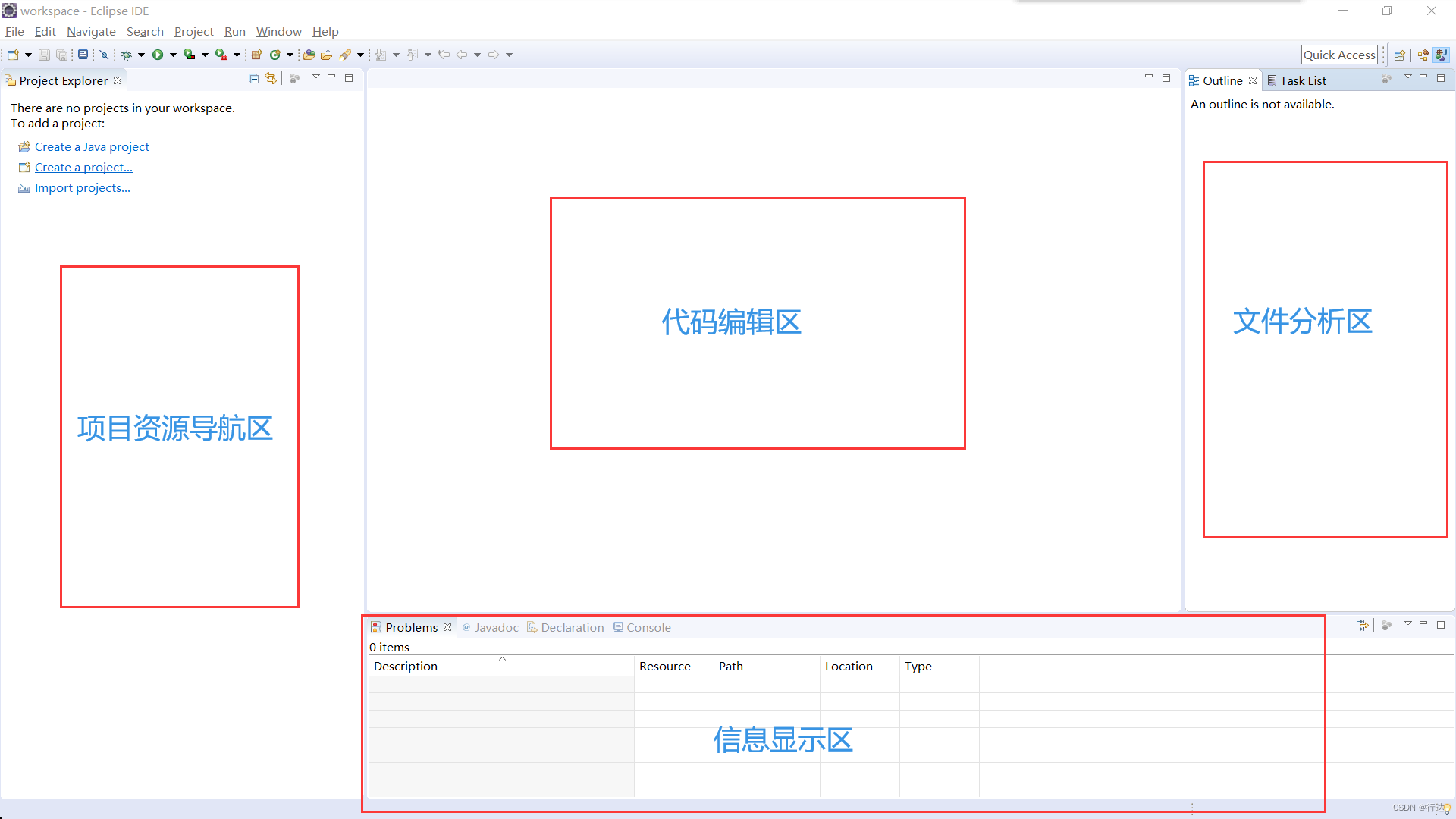Click the Open Perspective icon
This screenshot has width=1456, height=819.
[1400, 55]
